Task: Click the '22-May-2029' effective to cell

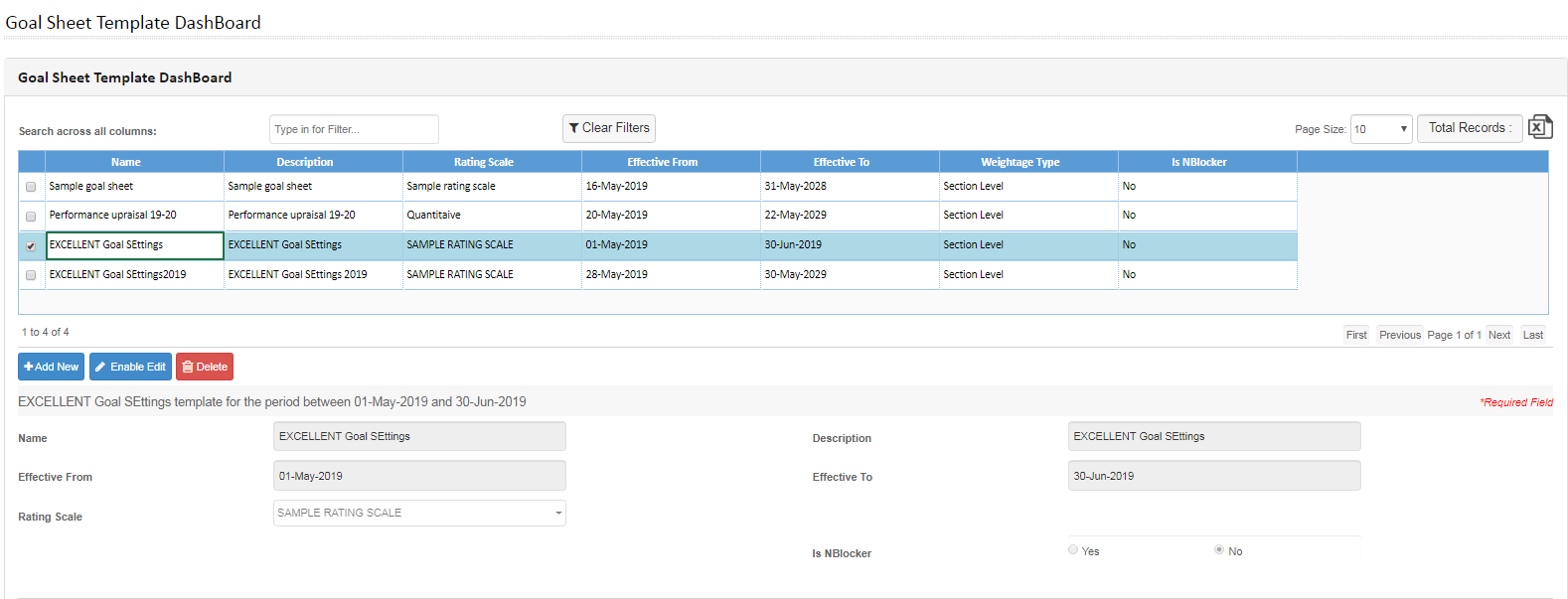Action: tap(850, 216)
